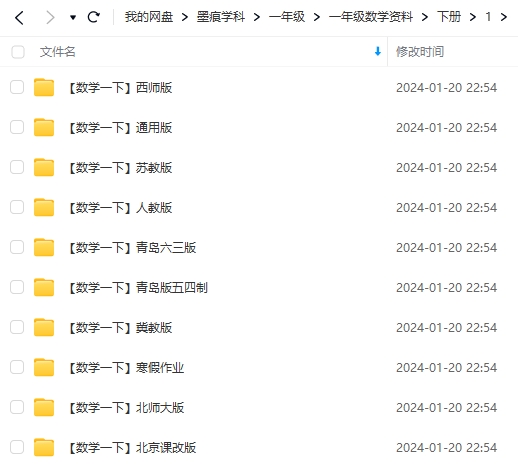Open the 青岛六三版 folder name link

click(x=132, y=248)
